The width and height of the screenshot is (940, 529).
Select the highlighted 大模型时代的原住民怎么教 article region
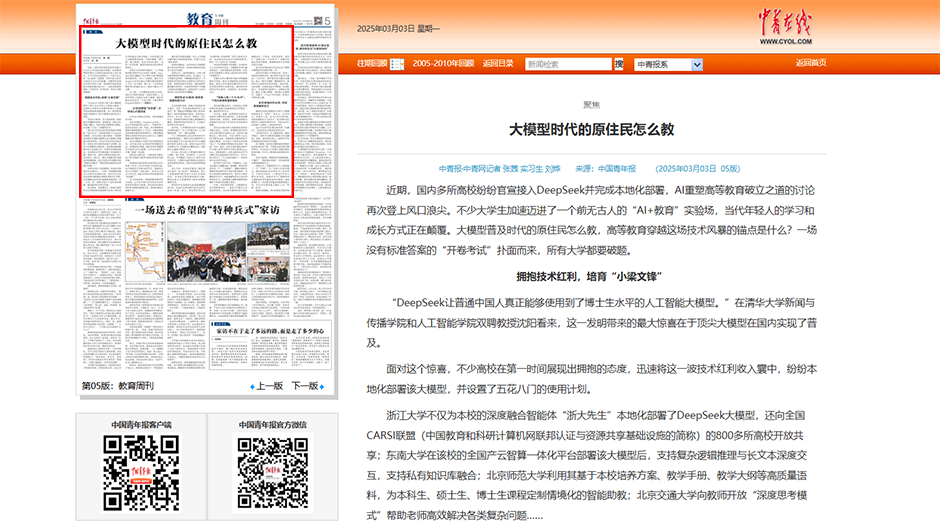[186, 110]
